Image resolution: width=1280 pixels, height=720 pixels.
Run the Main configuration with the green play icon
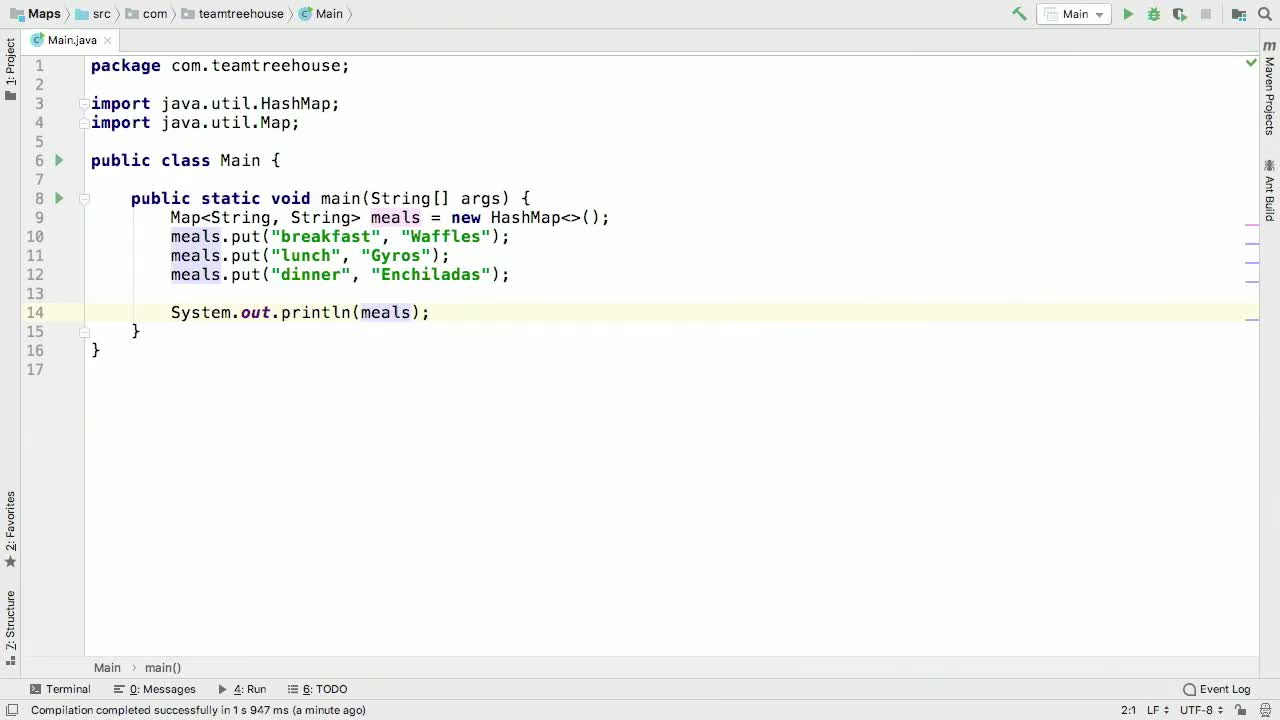[x=1127, y=14]
